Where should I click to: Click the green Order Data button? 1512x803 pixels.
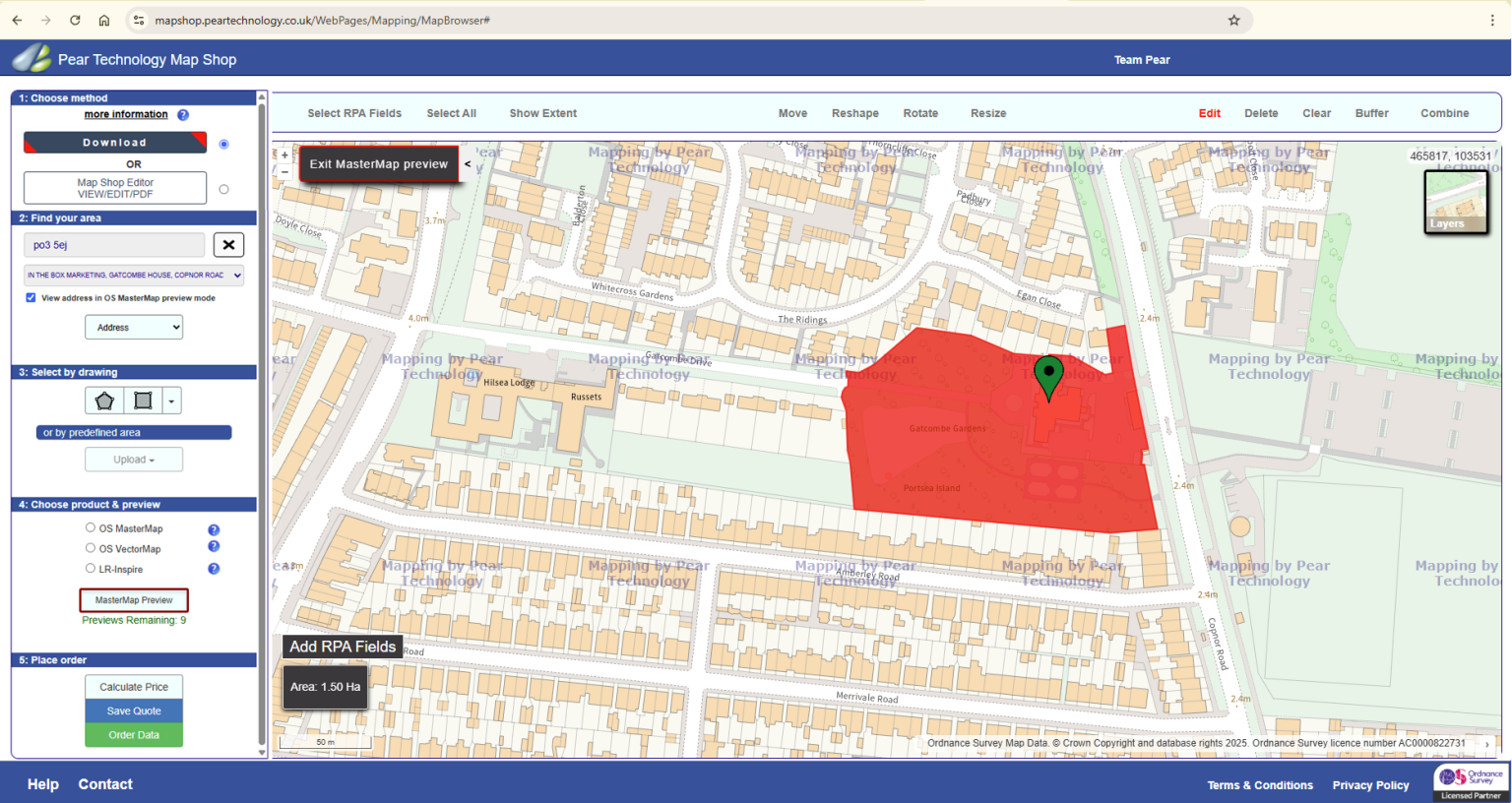pos(134,735)
